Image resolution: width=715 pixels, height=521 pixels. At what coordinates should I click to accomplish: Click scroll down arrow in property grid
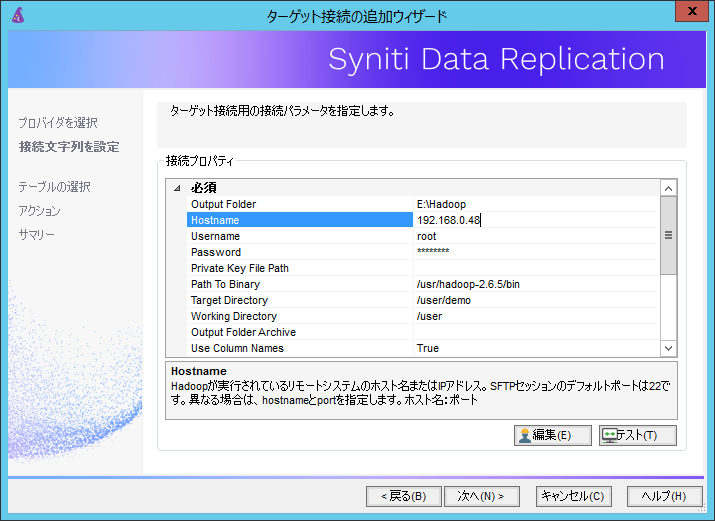pos(668,348)
